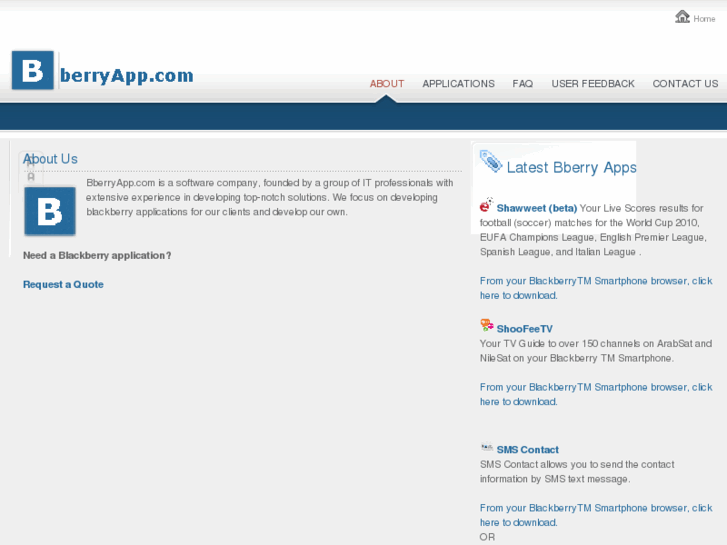Open the Shawweet (beta) link
Screen dimensions: 727x545
coord(536,208)
